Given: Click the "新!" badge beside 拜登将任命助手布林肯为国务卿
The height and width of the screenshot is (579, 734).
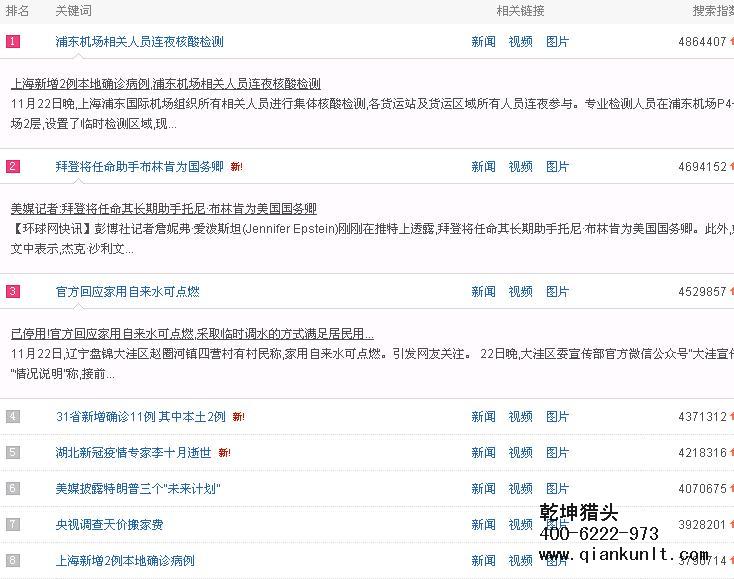Looking at the screenshot, I should coord(237,167).
